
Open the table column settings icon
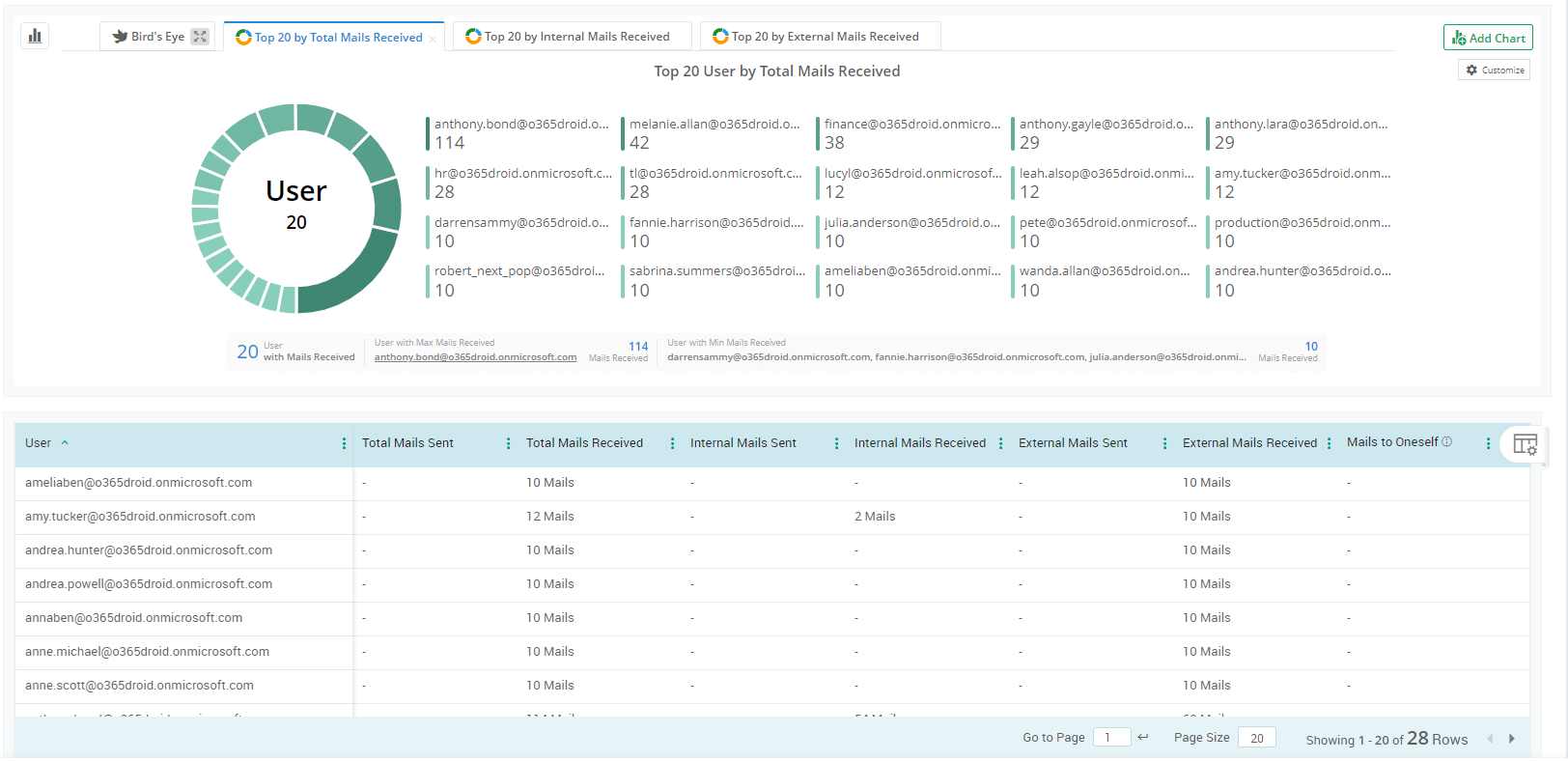point(1525,444)
